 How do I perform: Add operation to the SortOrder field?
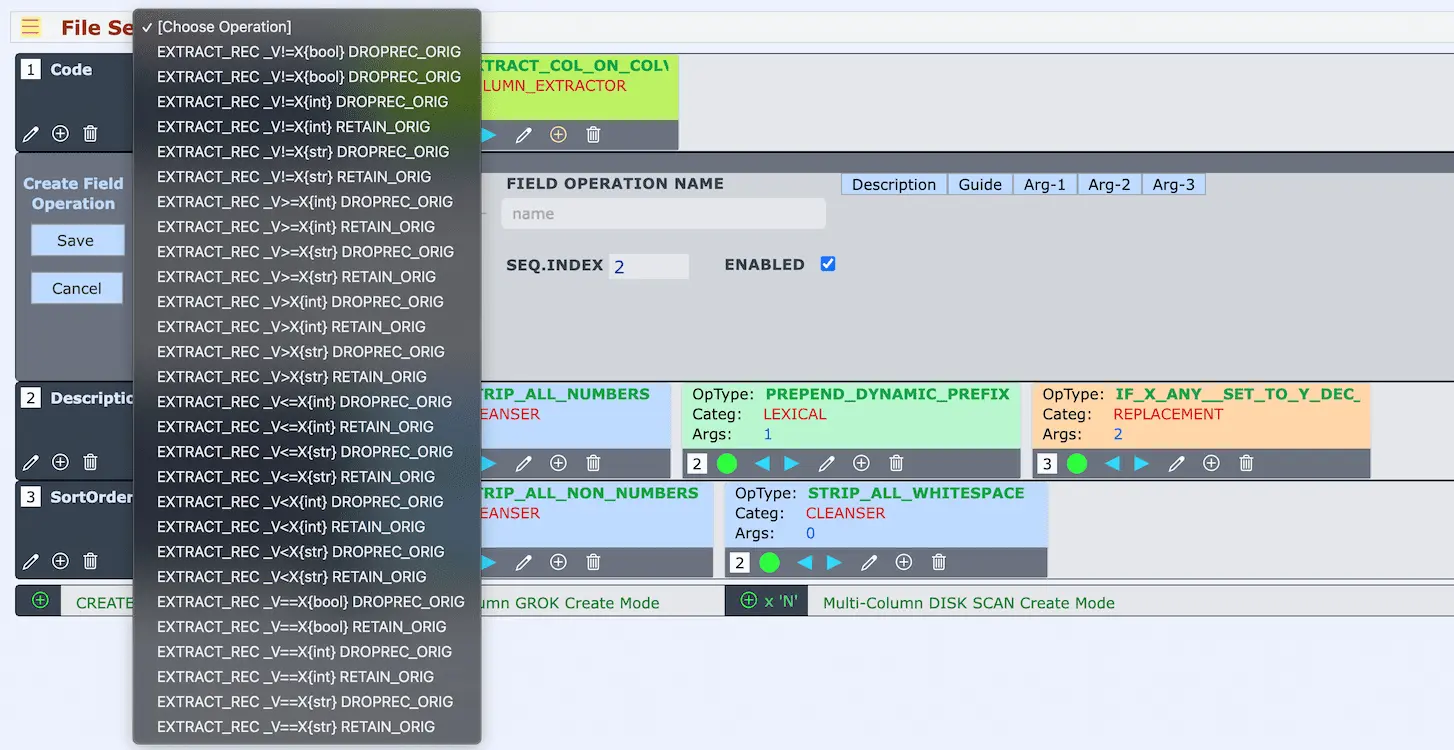[x=60, y=561]
